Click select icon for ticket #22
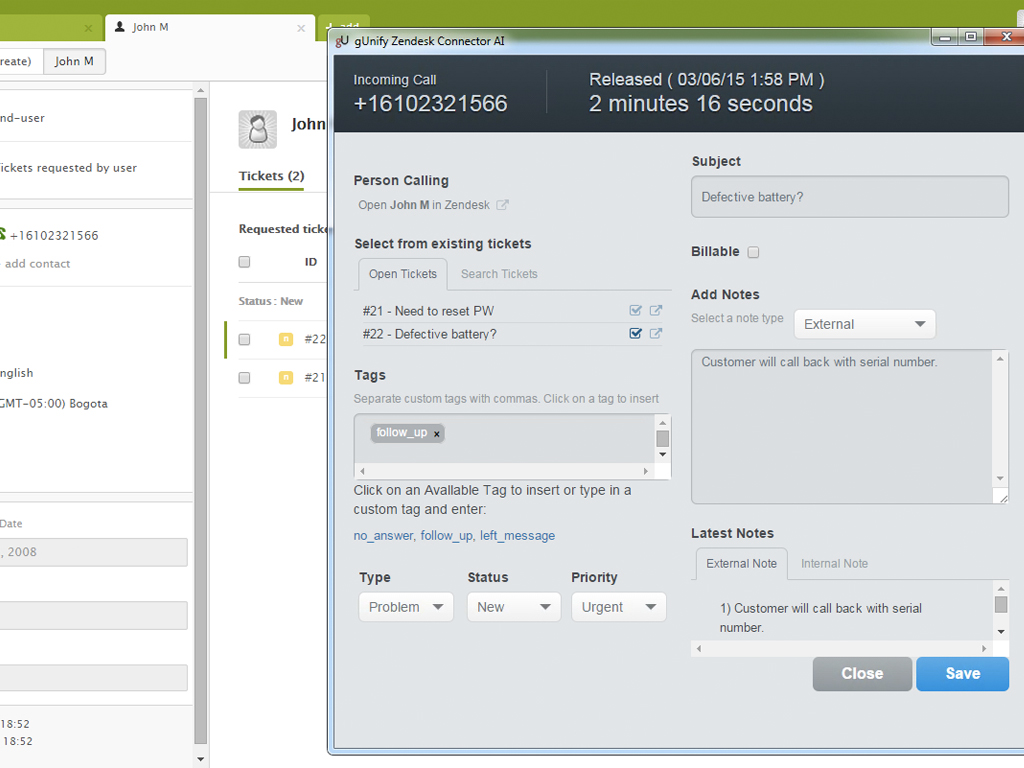1024x768 pixels. coord(636,334)
